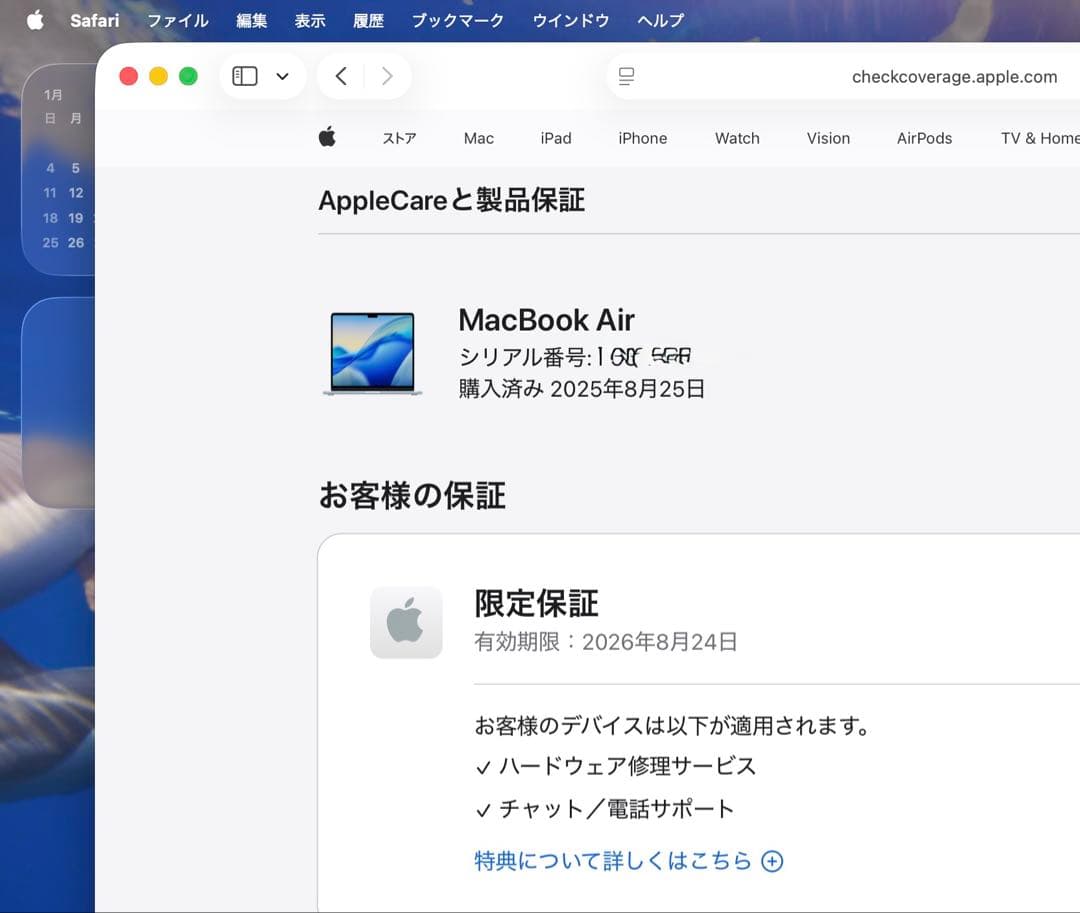The image size is (1080, 913).
Task: Select the iPhone tab in Apple navigation
Action: [642, 138]
